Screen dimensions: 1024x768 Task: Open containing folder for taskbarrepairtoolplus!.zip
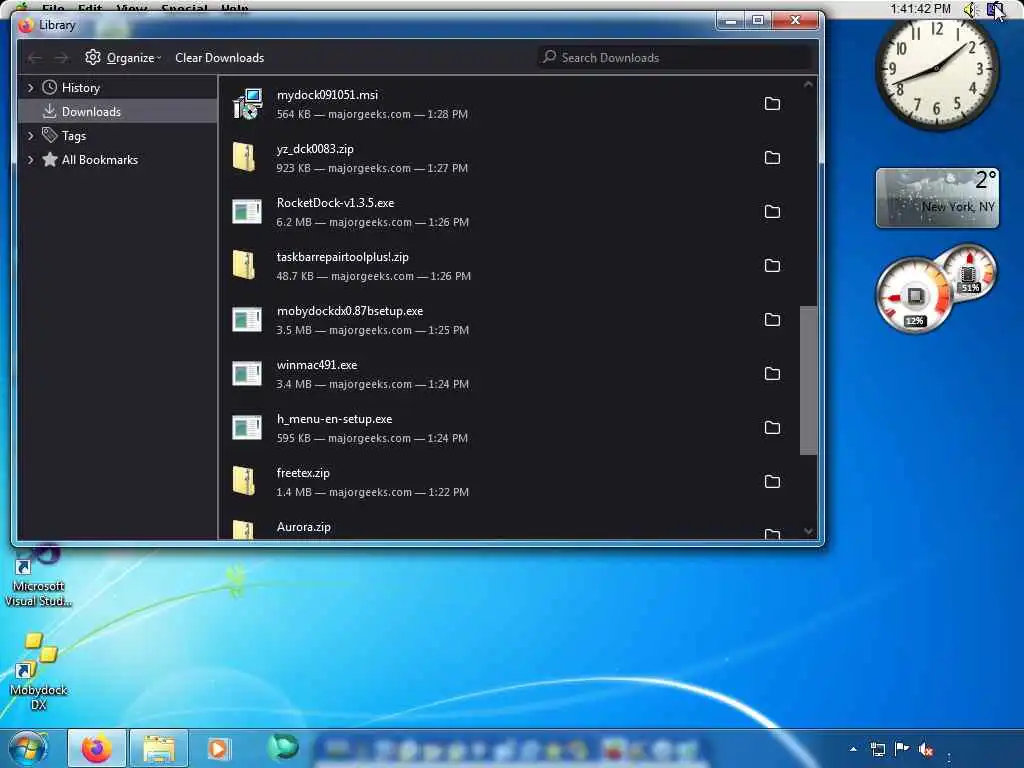tap(772, 266)
